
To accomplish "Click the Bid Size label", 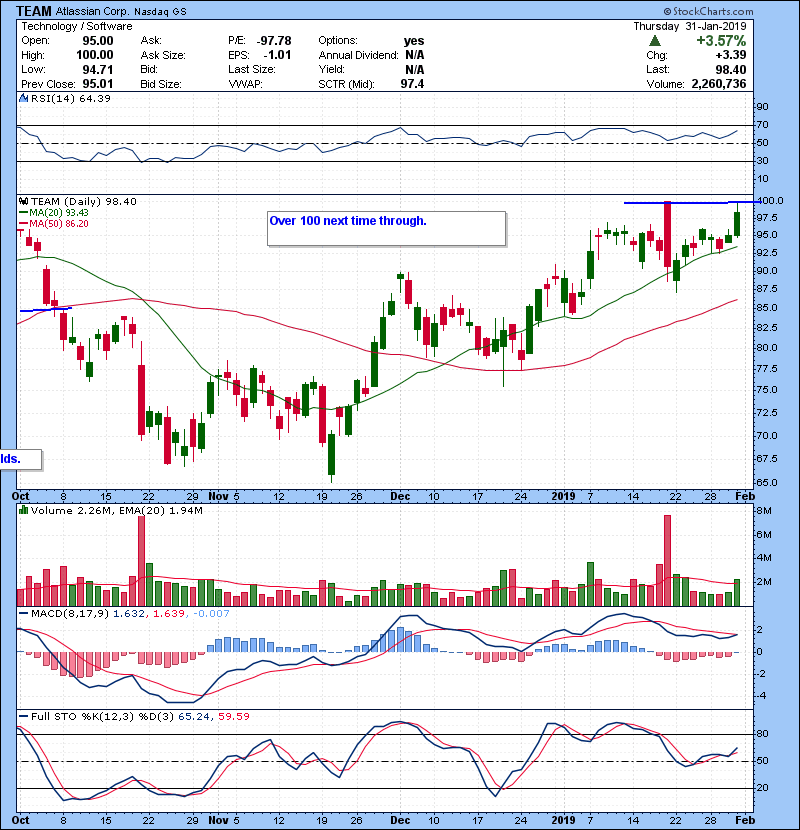I will click(x=161, y=84).
